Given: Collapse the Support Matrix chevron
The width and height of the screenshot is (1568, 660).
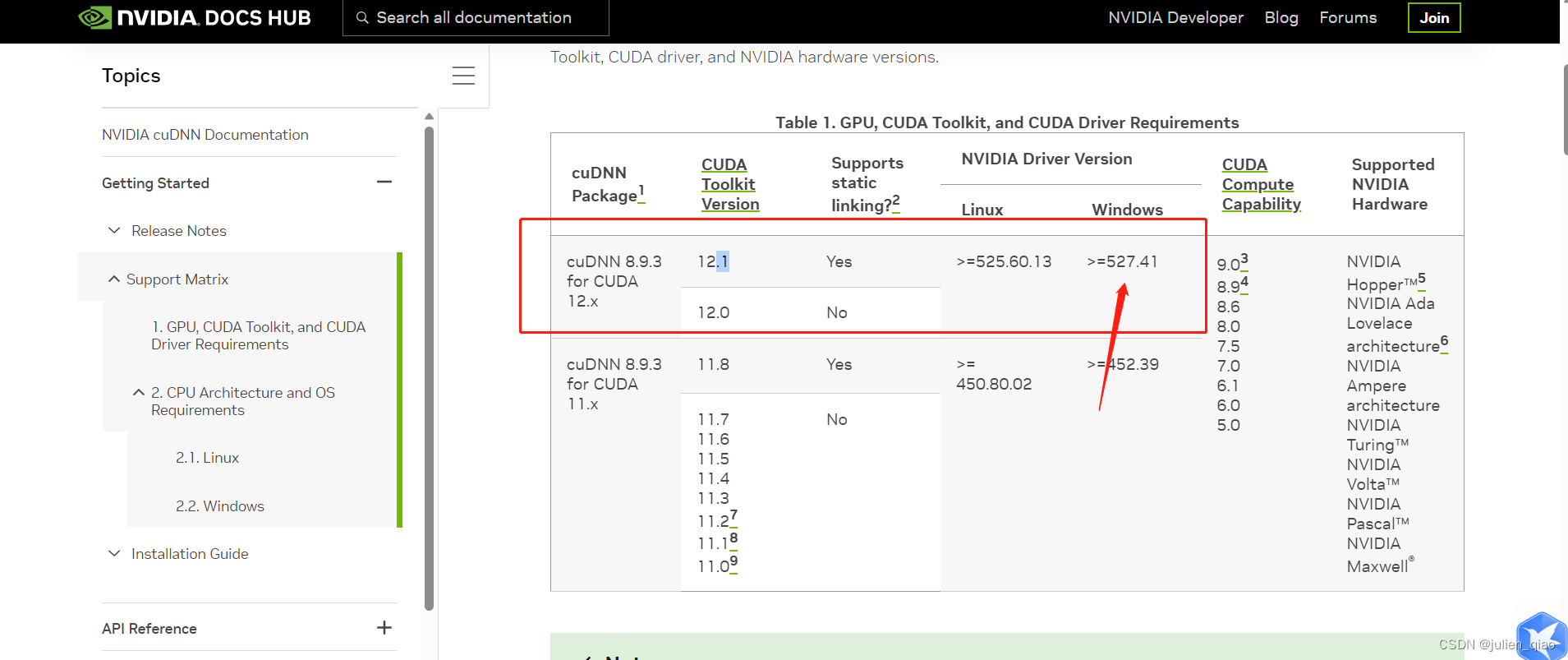Looking at the screenshot, I should 114,279.
